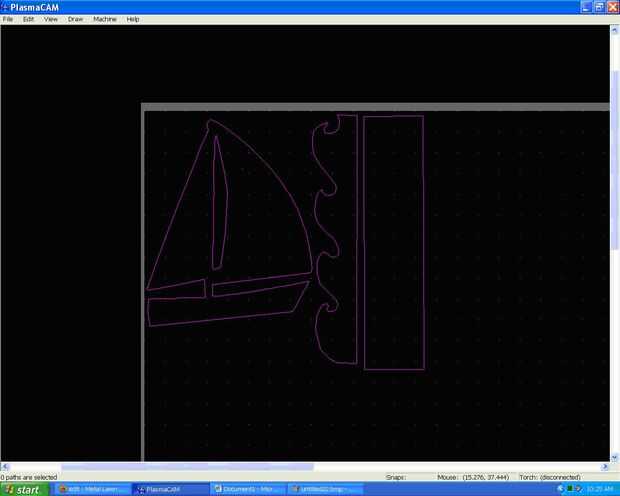Screen dimensions: 620x496
Task: Click the PlasmaCAM title bar icon
Action: pyautogui.click(x=5, y=7)
